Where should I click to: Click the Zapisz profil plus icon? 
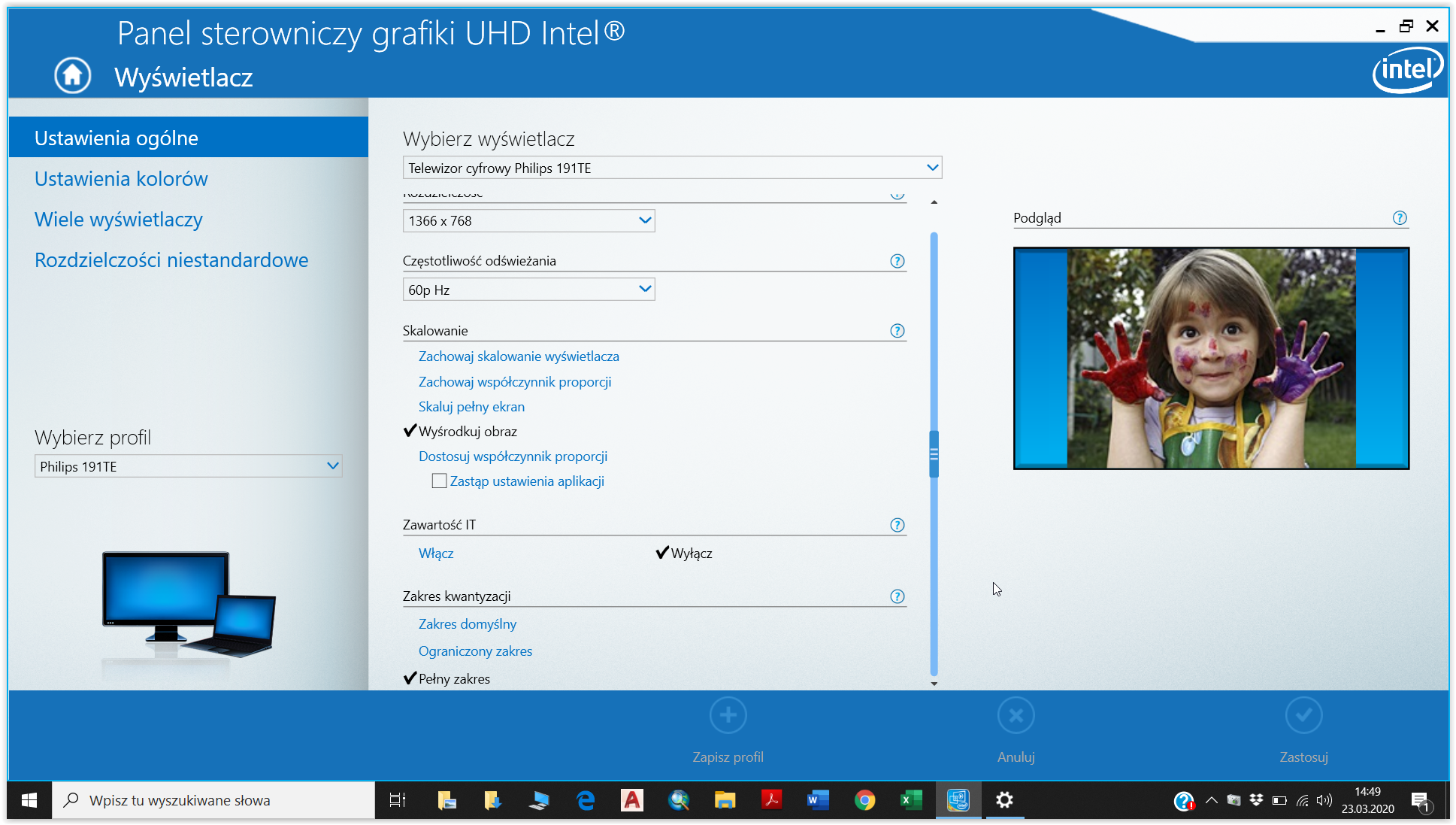pos(728,715)
